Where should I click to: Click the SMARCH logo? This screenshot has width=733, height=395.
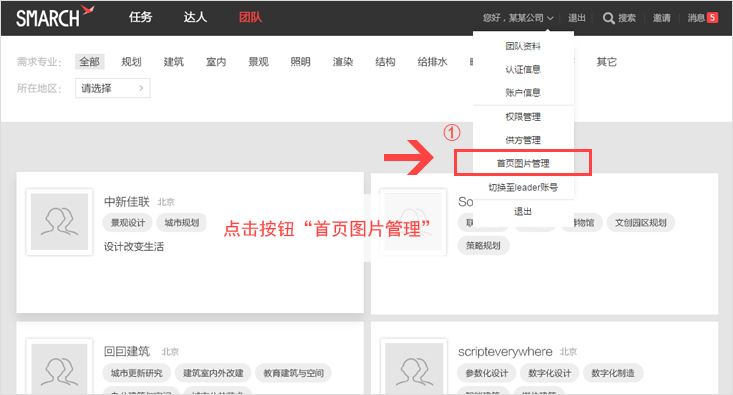pyautogui.click(x=55, y=17)
